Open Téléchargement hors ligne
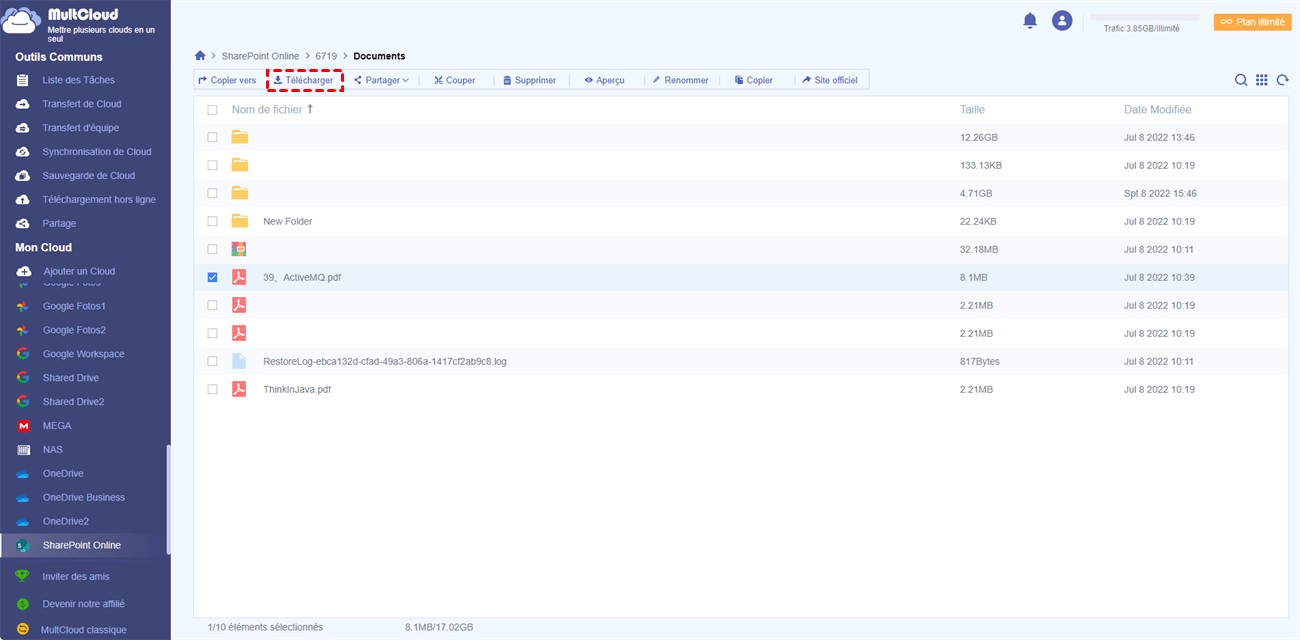Viewport: 1300px width, 640px height. coord(99,200)
